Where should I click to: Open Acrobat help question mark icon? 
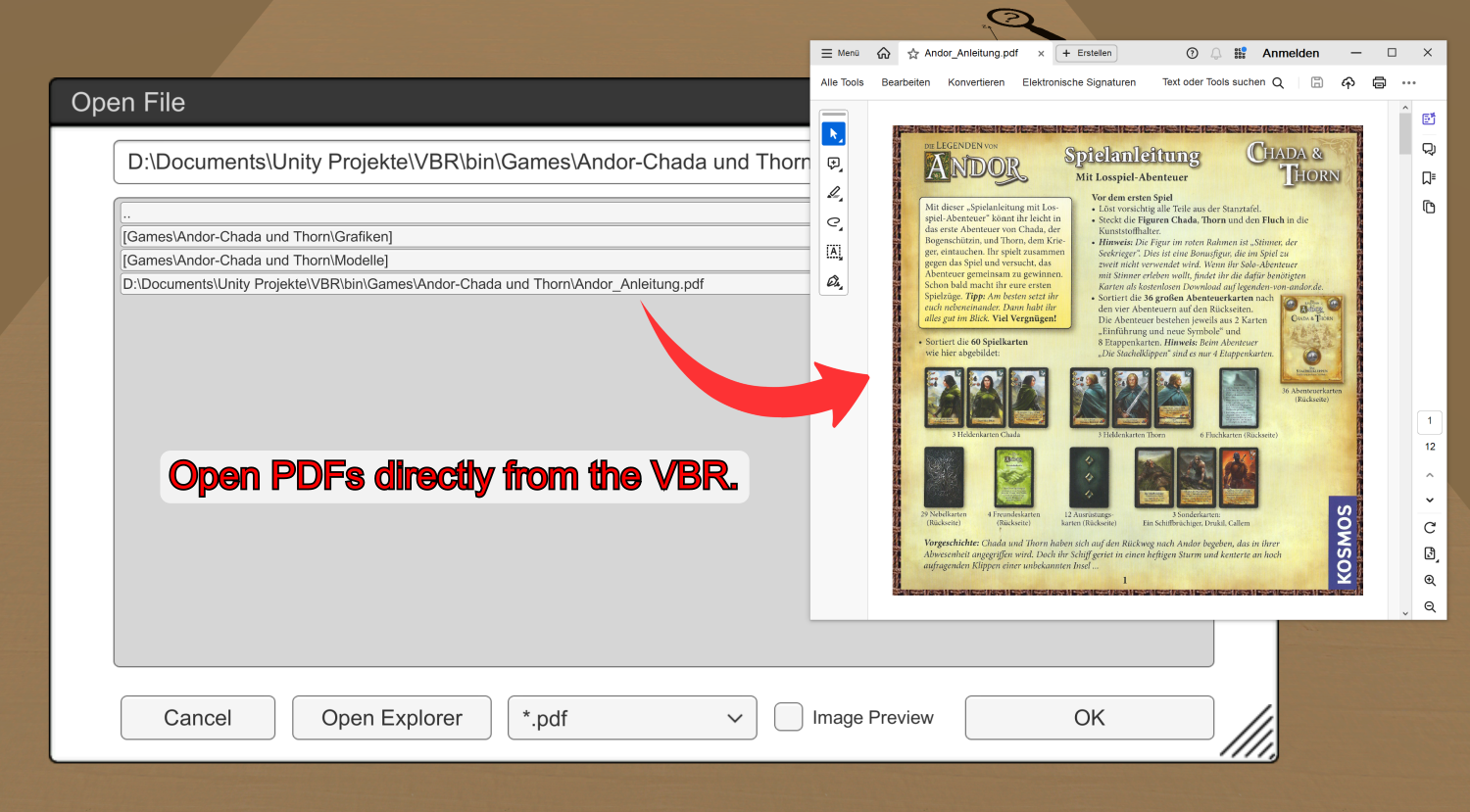(x=1192, y=53)
